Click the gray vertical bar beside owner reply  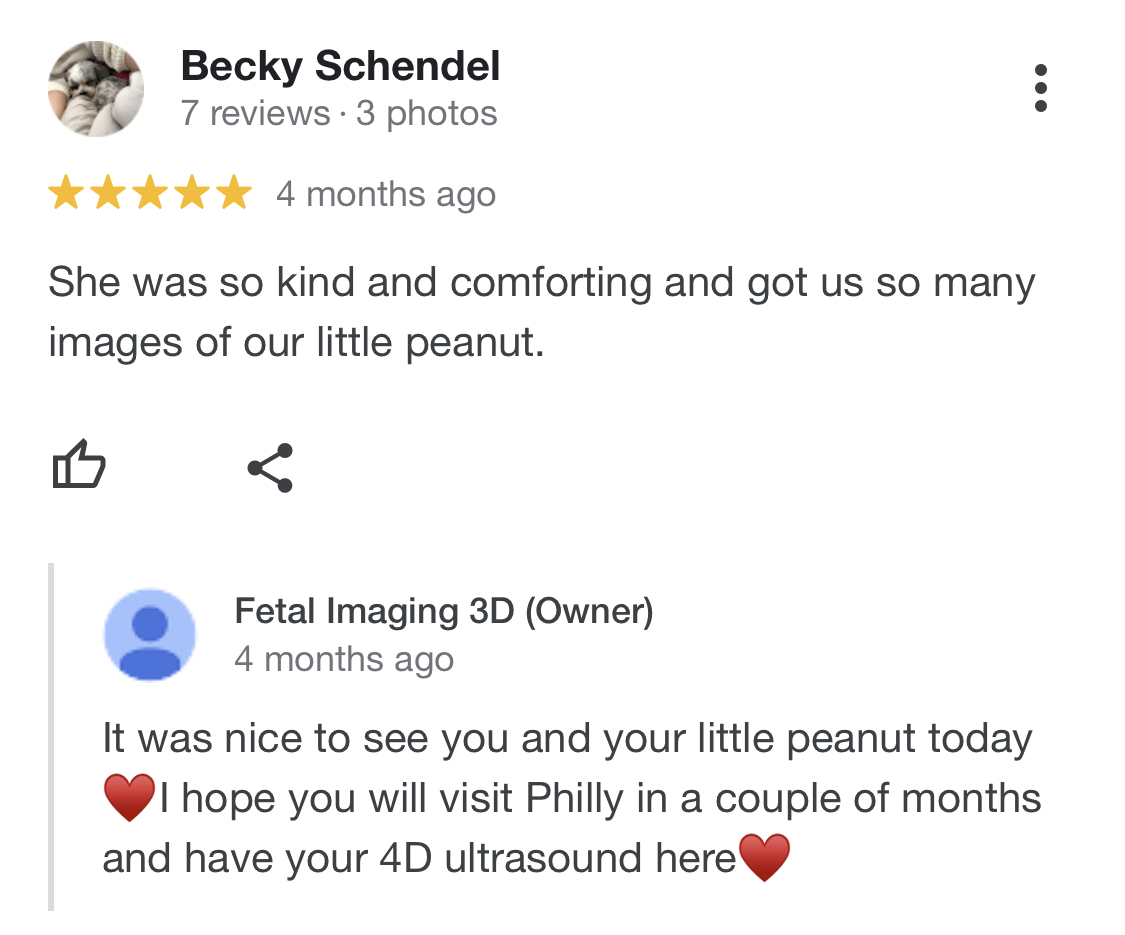pos(51,737)
